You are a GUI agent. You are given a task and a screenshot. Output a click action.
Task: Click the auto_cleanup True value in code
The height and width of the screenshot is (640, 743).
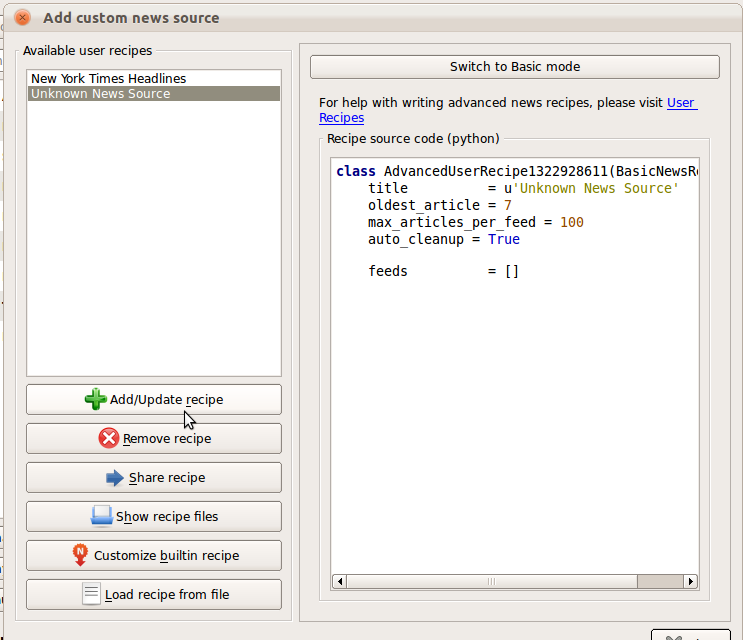point(504,239)
